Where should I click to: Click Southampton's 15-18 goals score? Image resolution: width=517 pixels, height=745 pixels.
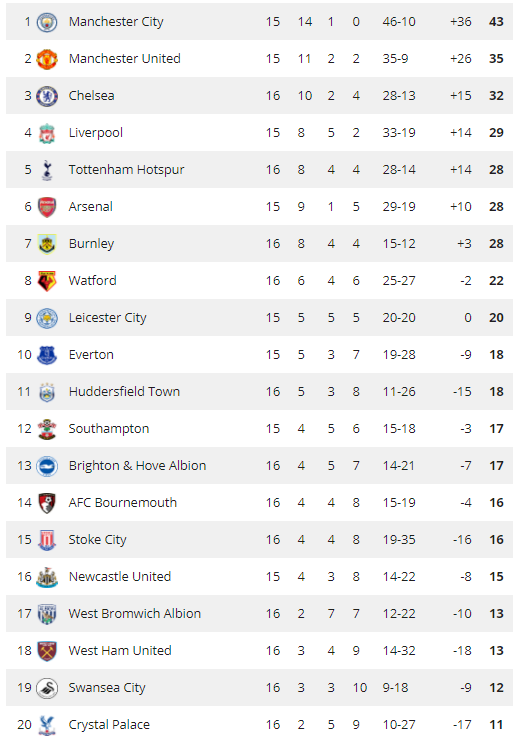(399, 429)
